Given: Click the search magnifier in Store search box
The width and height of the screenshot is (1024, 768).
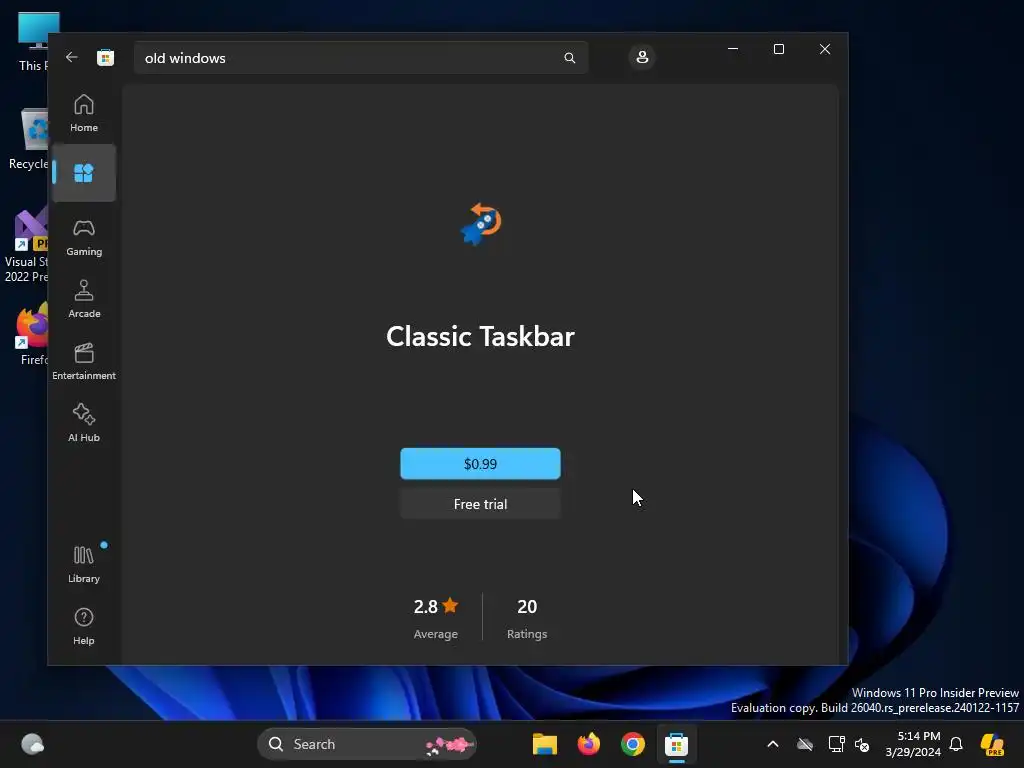Looking at the screenshot, I should [569, 58].
